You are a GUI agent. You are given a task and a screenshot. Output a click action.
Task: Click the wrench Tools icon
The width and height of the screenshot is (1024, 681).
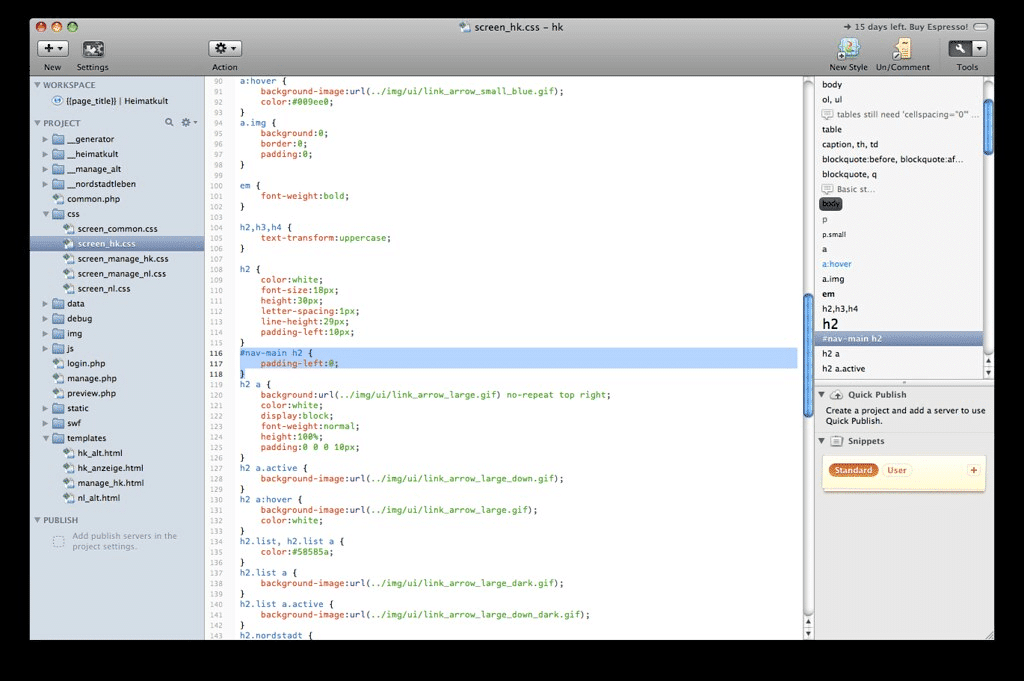(x=960, y=48)
